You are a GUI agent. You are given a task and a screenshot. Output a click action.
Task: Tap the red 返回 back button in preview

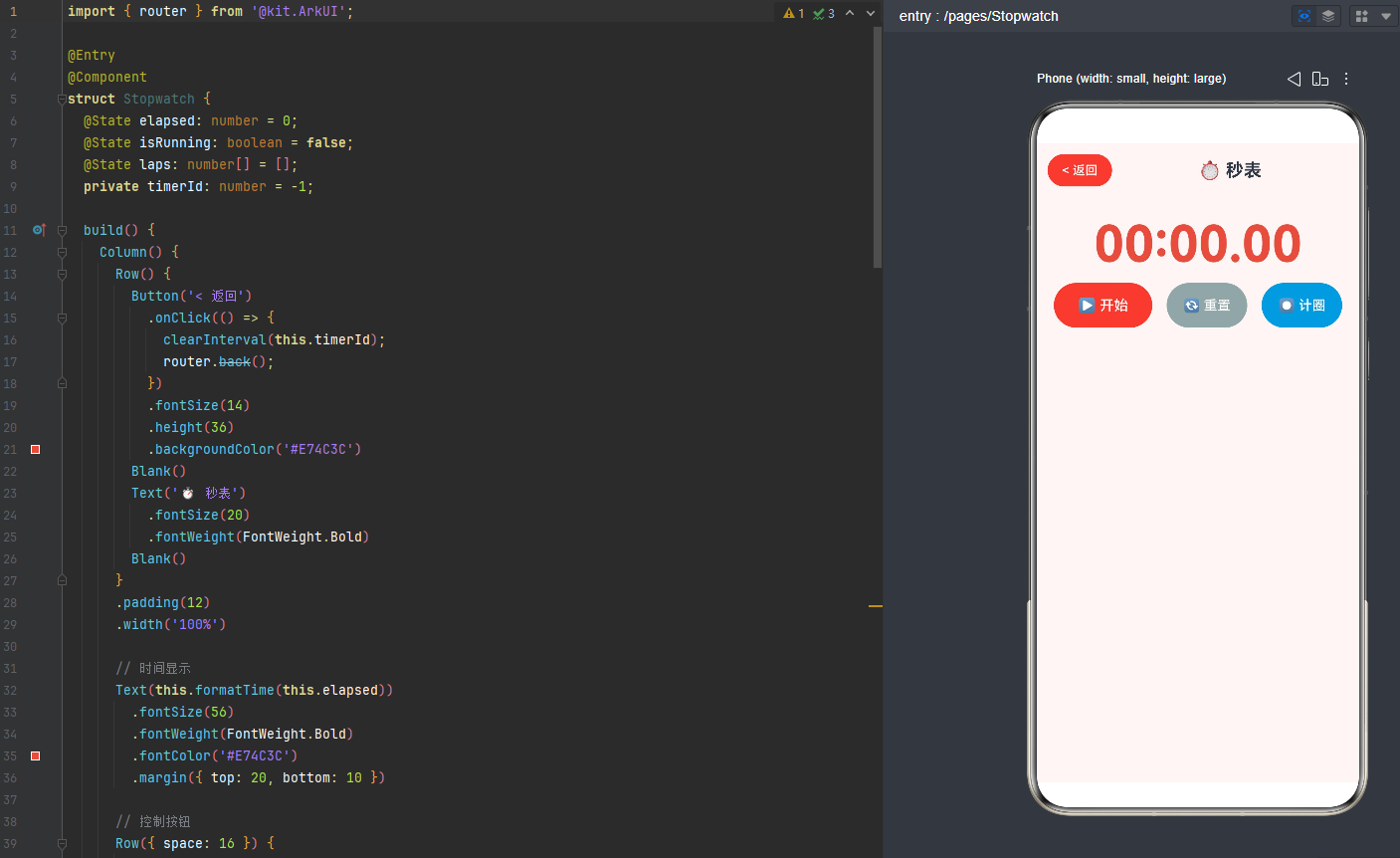pyautogui.click(x=1080, y=170)
